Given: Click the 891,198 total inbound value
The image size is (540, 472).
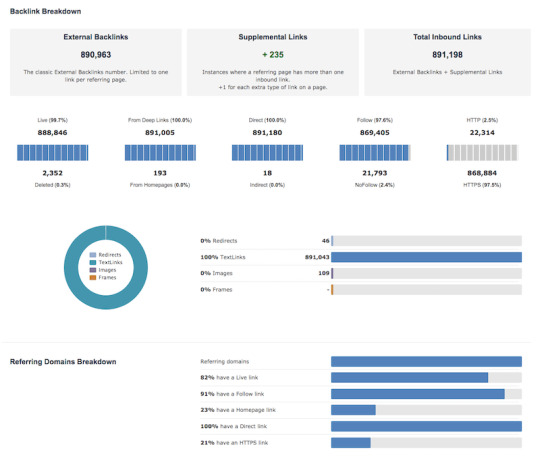Looking at the screenshot, I should 447,55.
